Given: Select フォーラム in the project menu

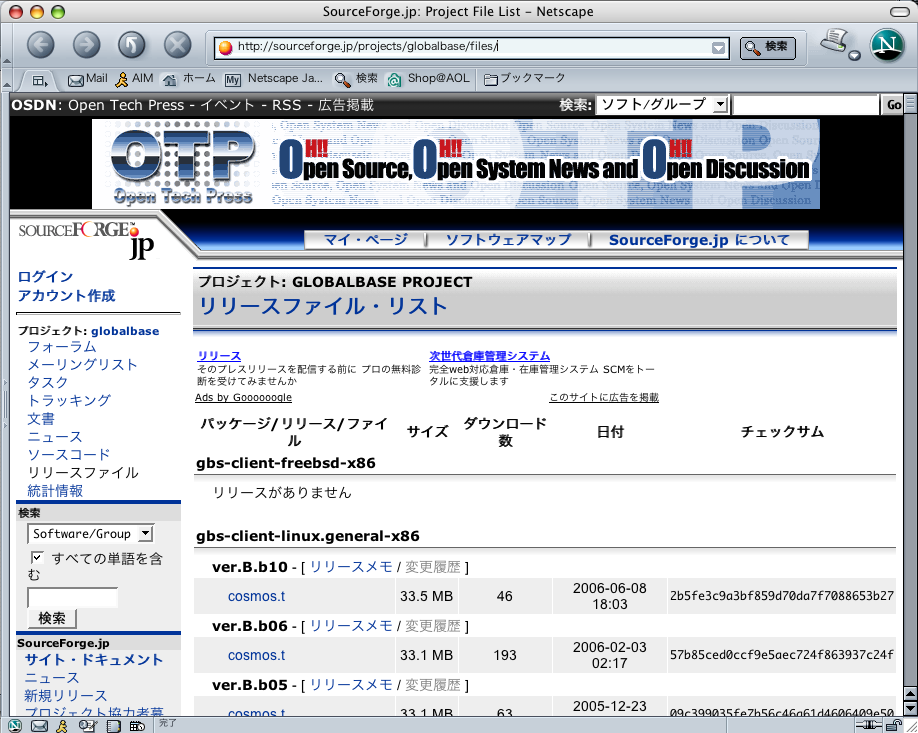Looking at the screenshot, I should pos(62,347).
